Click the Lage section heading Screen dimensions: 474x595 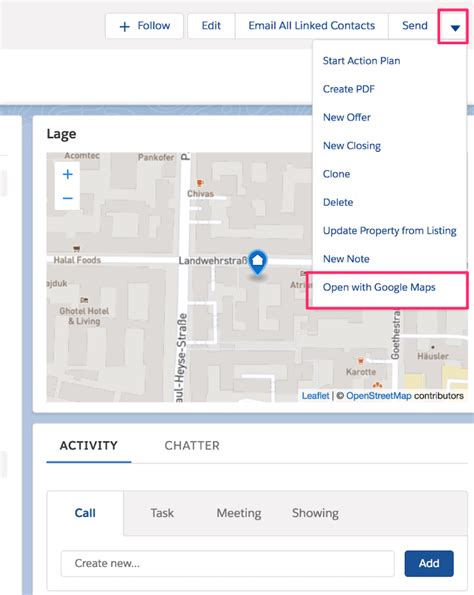point(61,134)
